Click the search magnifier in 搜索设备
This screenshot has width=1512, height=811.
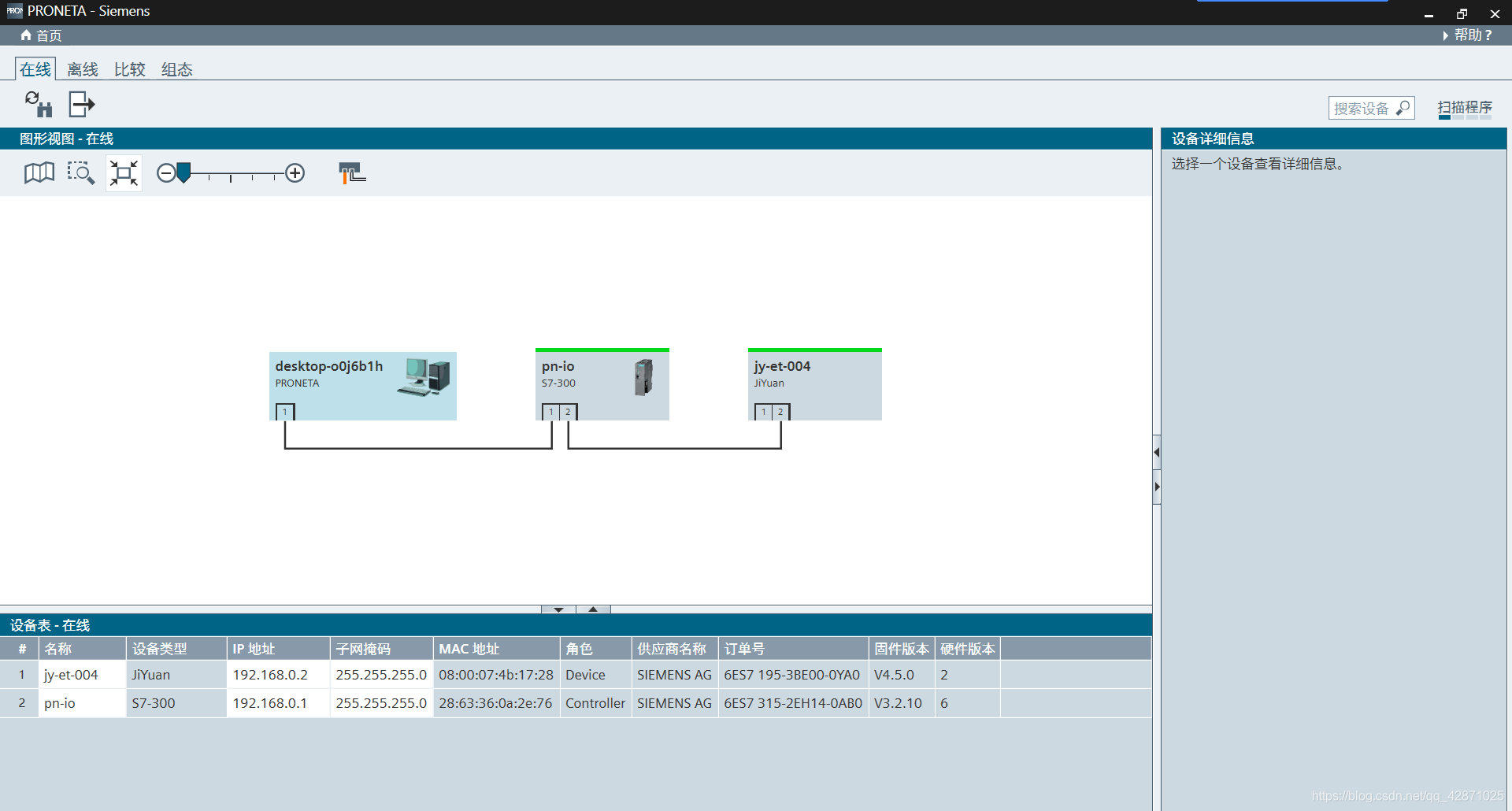(x=1403, y=108)
